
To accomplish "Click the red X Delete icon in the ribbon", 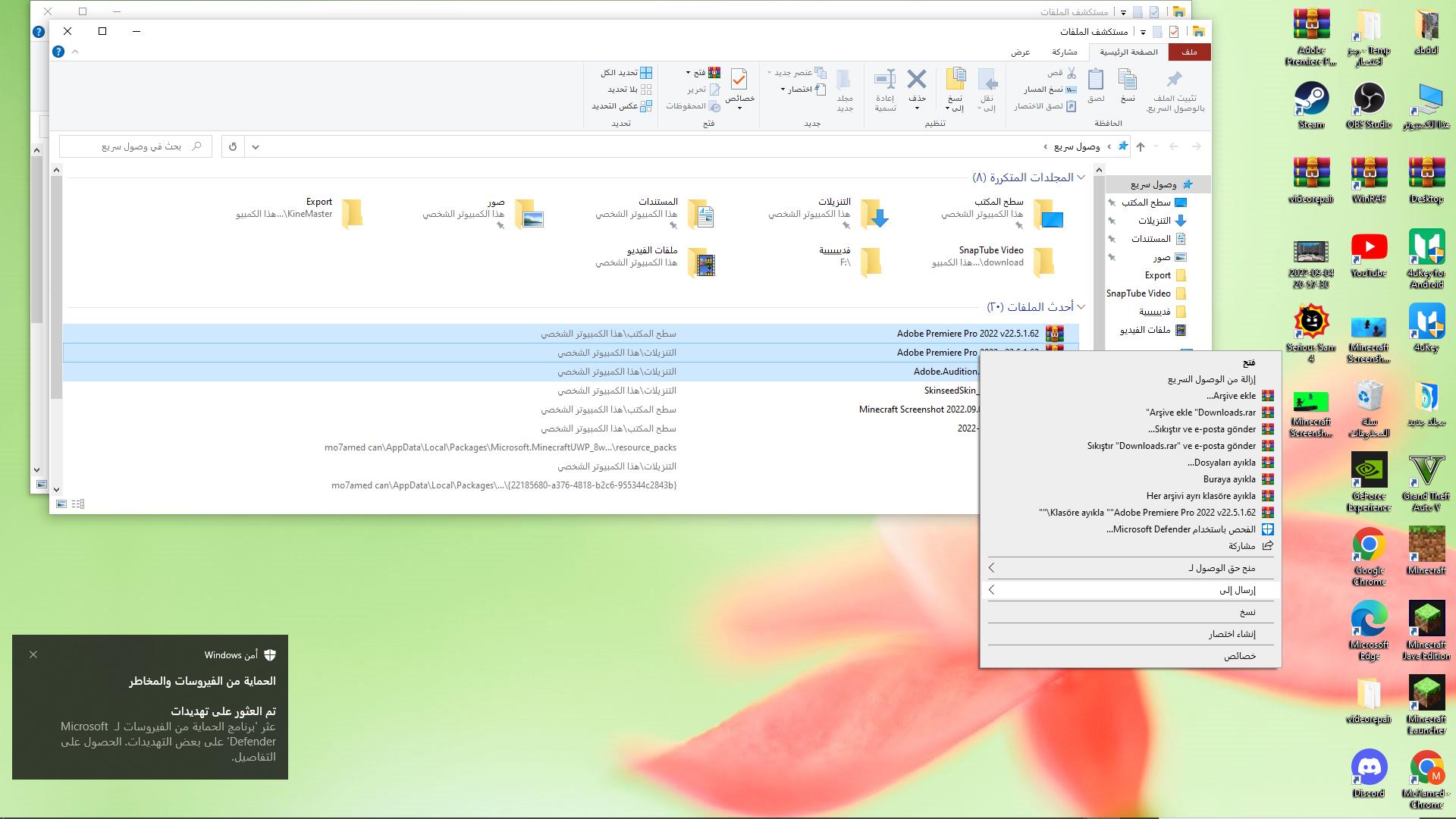I will coord(917,80).
